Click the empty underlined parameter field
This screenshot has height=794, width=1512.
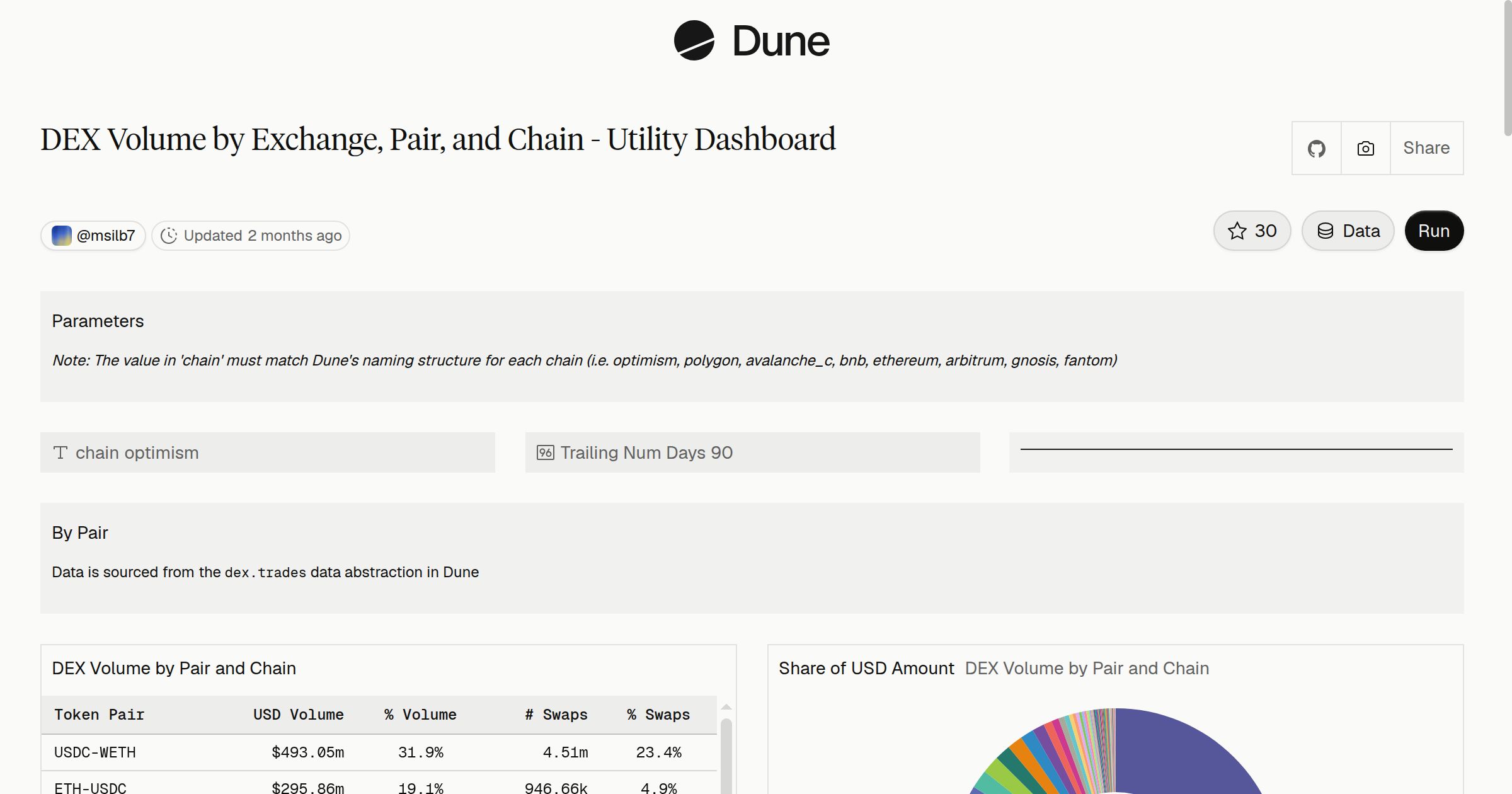(1237, 452)
